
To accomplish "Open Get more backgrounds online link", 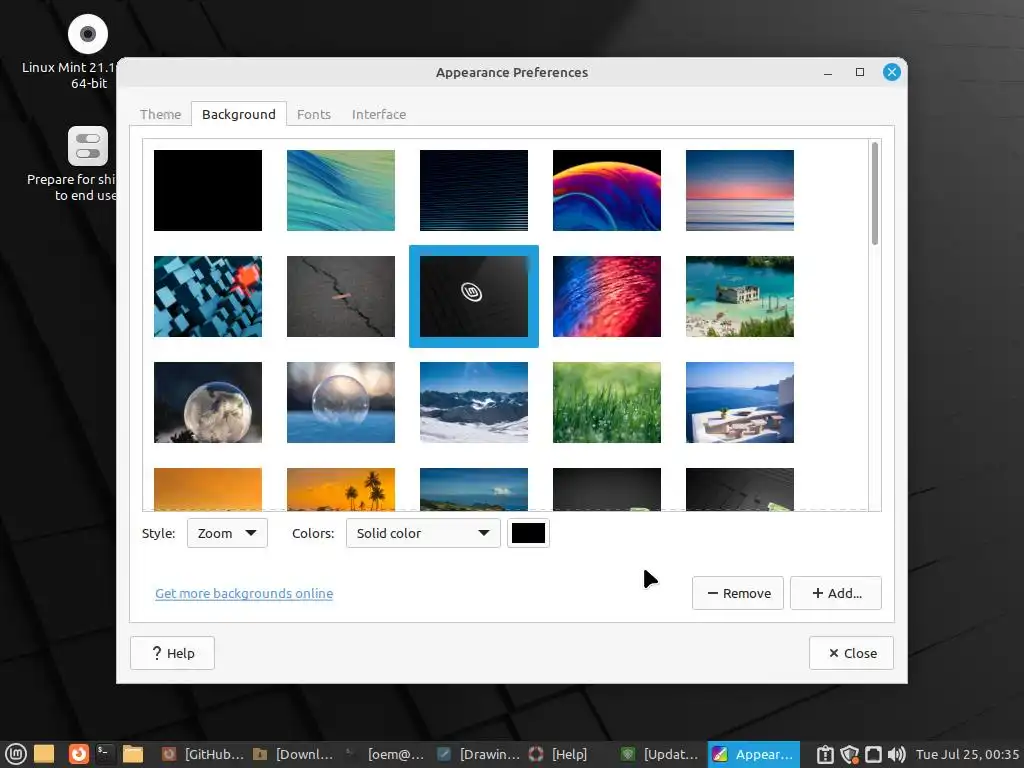I will [244, 593].
